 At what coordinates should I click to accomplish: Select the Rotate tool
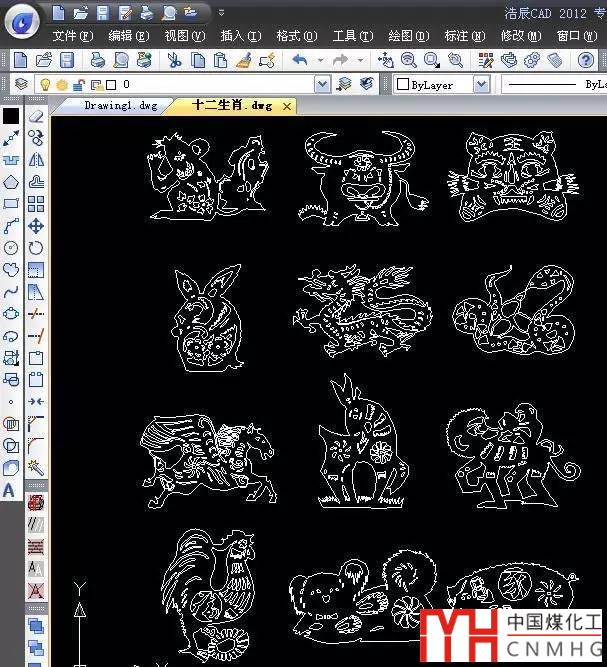tap(36, 248)
